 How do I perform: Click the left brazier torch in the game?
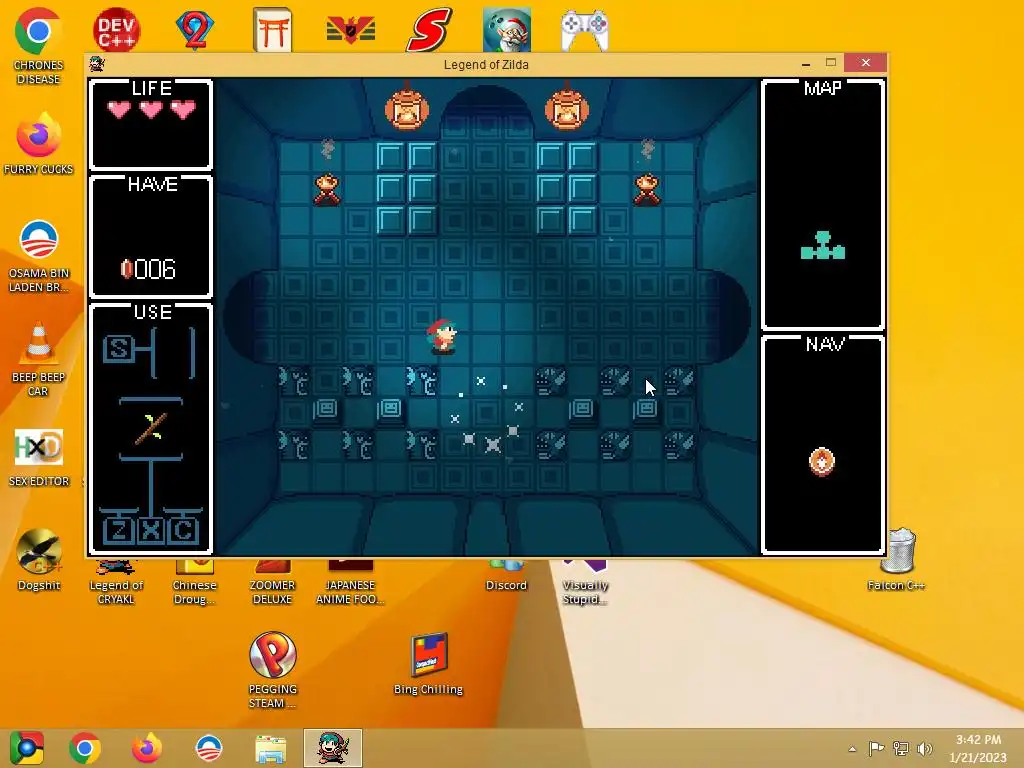(327, 189)
